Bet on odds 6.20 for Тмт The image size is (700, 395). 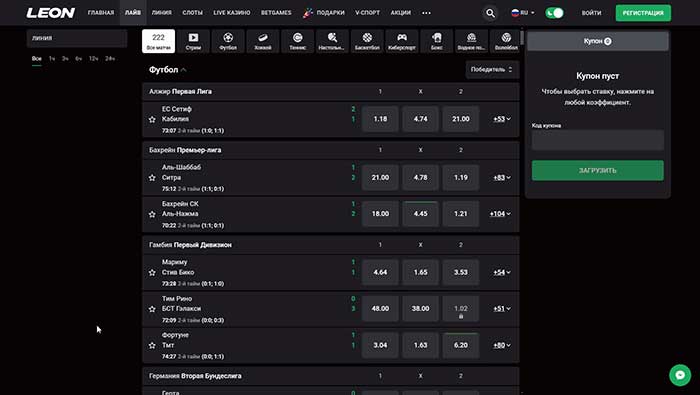click(461, 345)
